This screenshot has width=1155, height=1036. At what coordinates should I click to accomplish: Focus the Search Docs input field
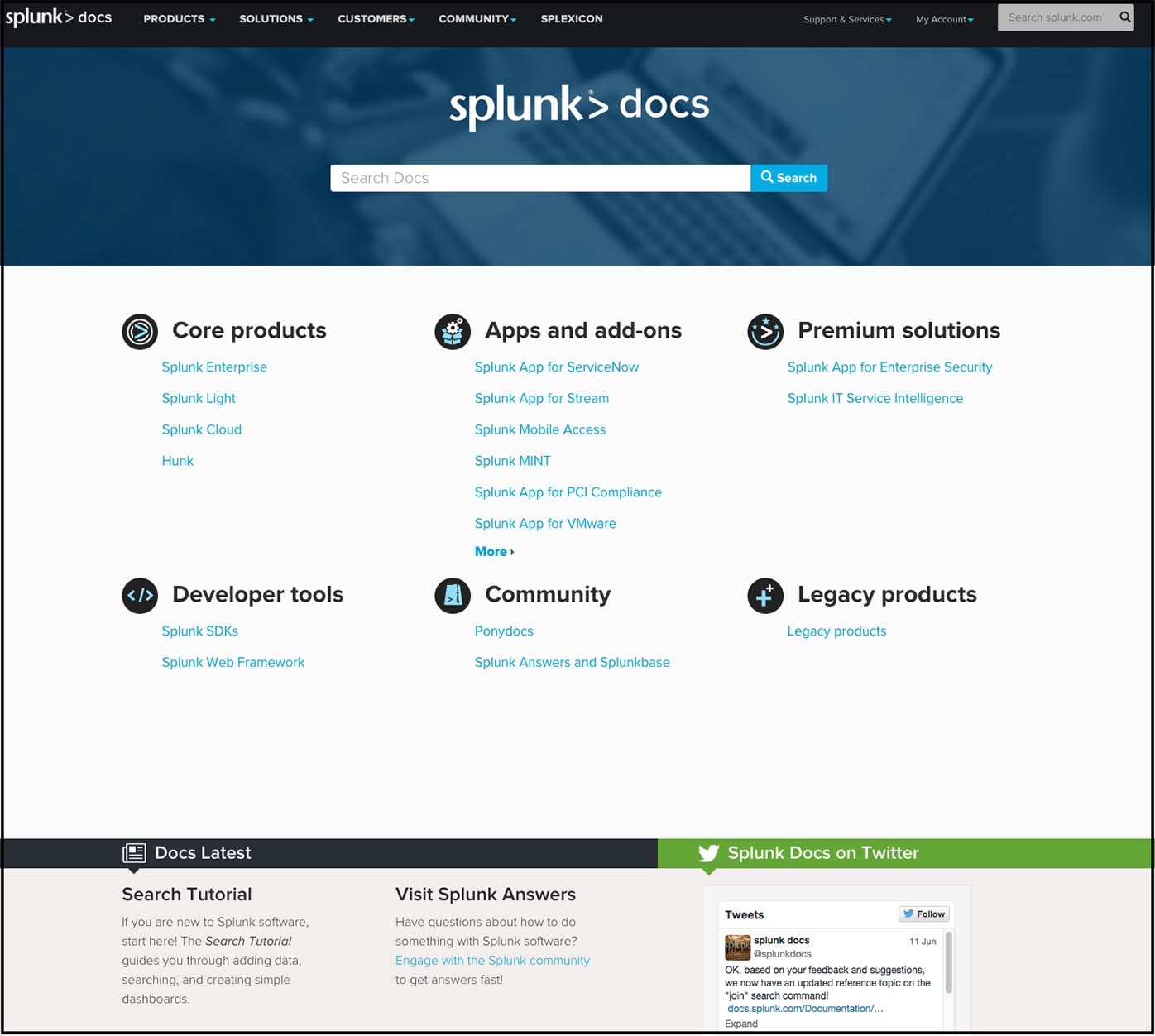click(540, 178)
